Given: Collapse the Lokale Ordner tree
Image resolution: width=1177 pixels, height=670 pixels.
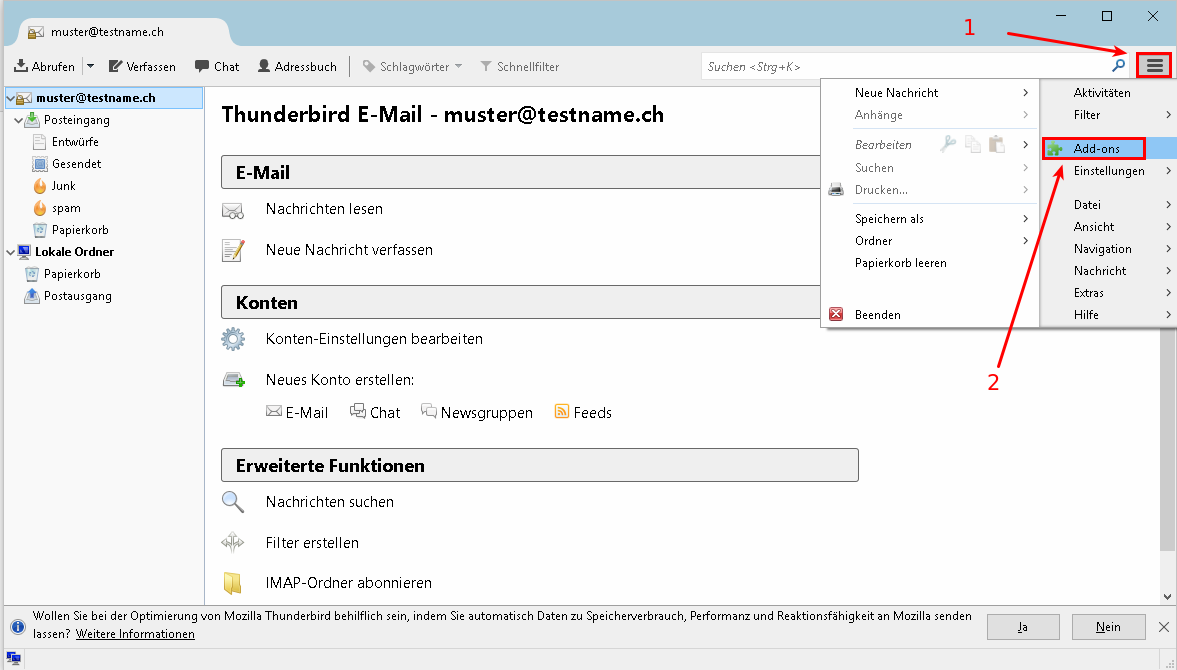Looking at the screenshot, I should coord(10,252).
